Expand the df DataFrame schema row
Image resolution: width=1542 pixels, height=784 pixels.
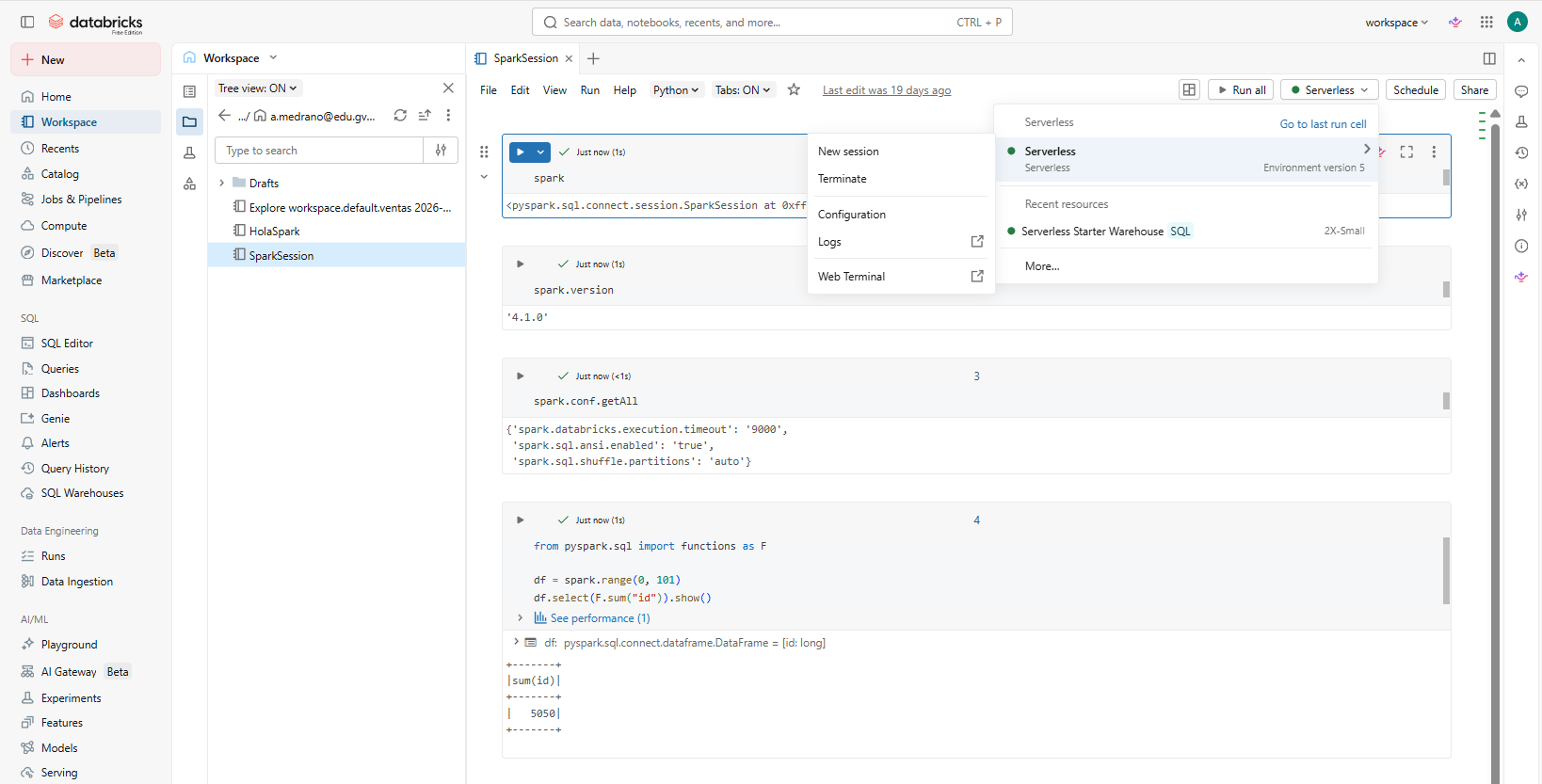click(516, 642)
